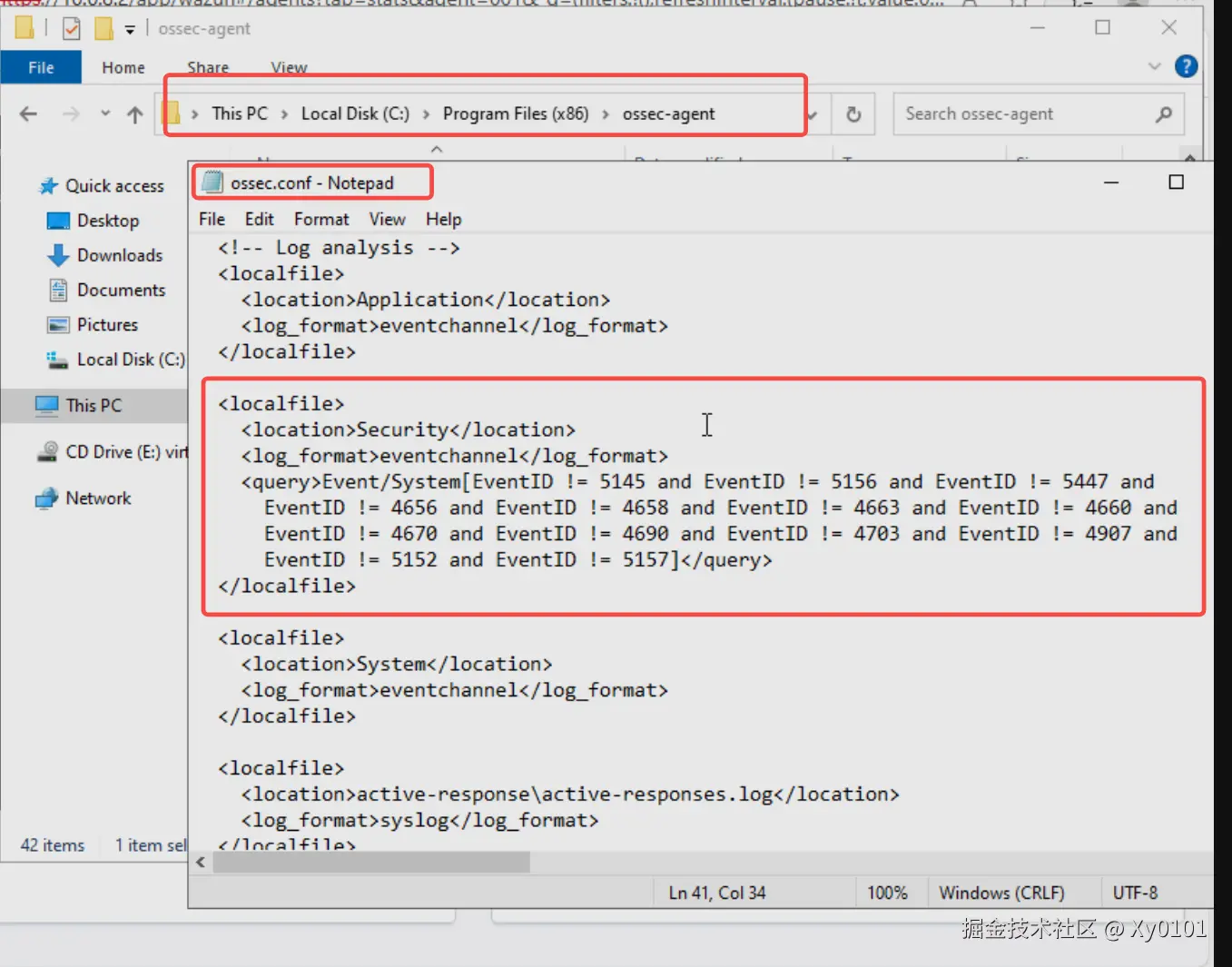The image size is (1232, 967).
Task: Click 'Local Disk (C:)' breadcrumb segment
Action: click(x=355, y=113)
